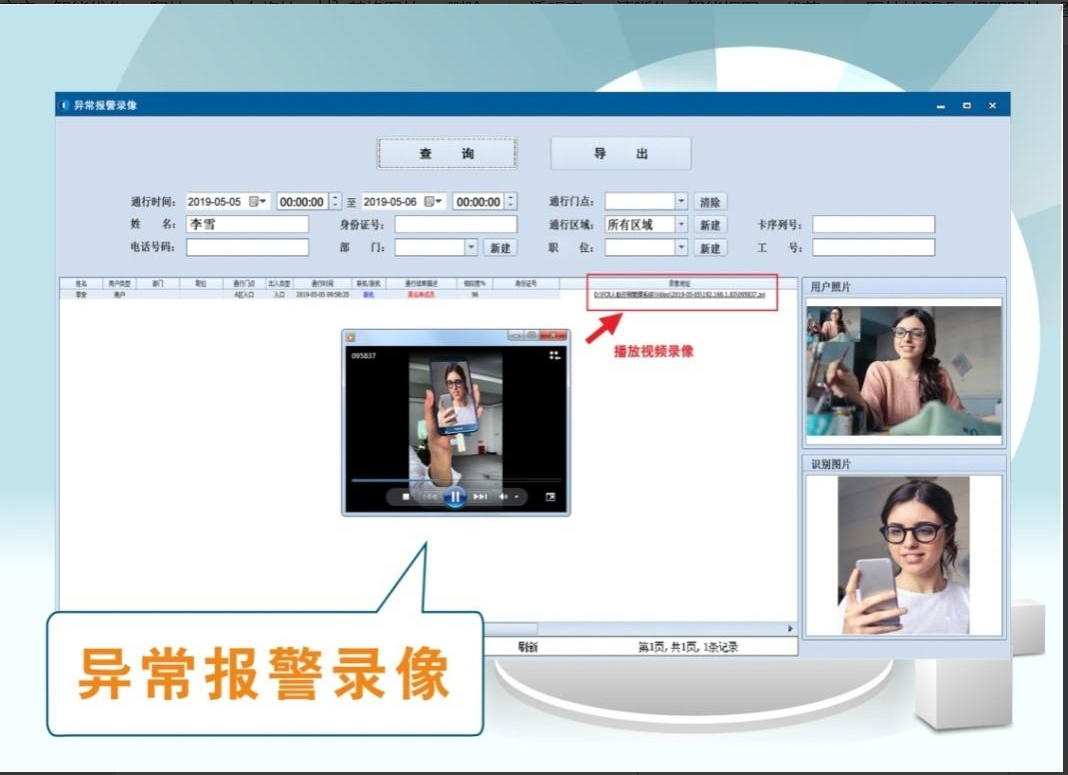Open the video recording file path link
Image resolution: width=1068 pixels, height=775 pixels.
(679, 295)
